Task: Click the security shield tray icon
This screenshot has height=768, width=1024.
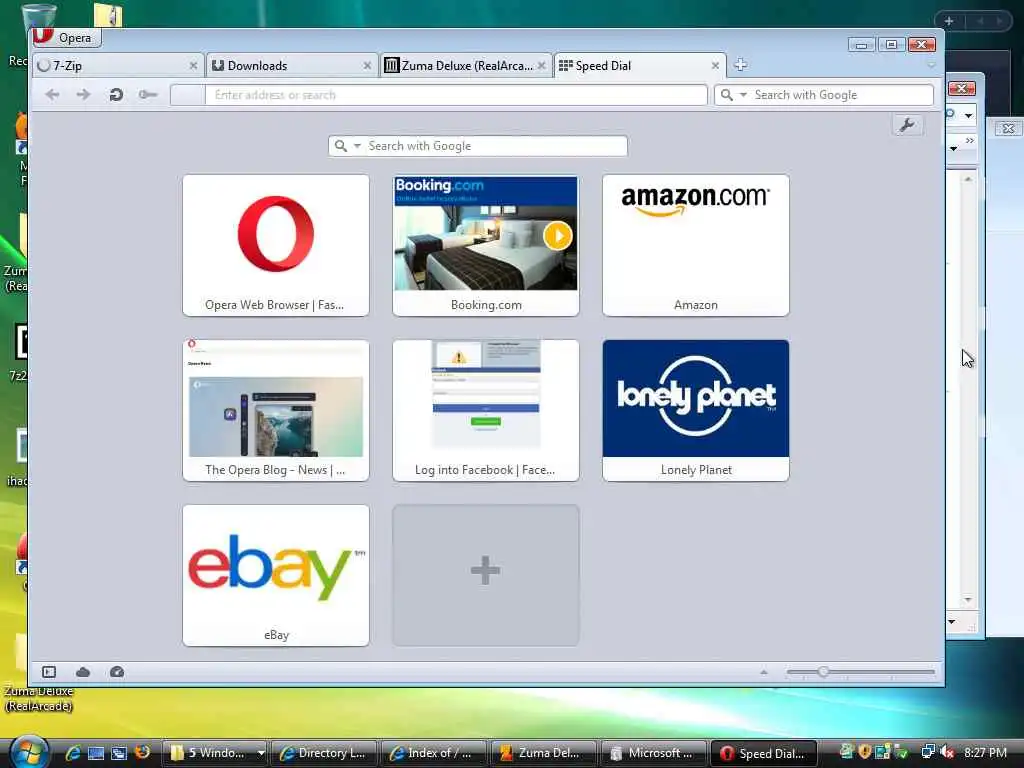Action: coord(865,752)
